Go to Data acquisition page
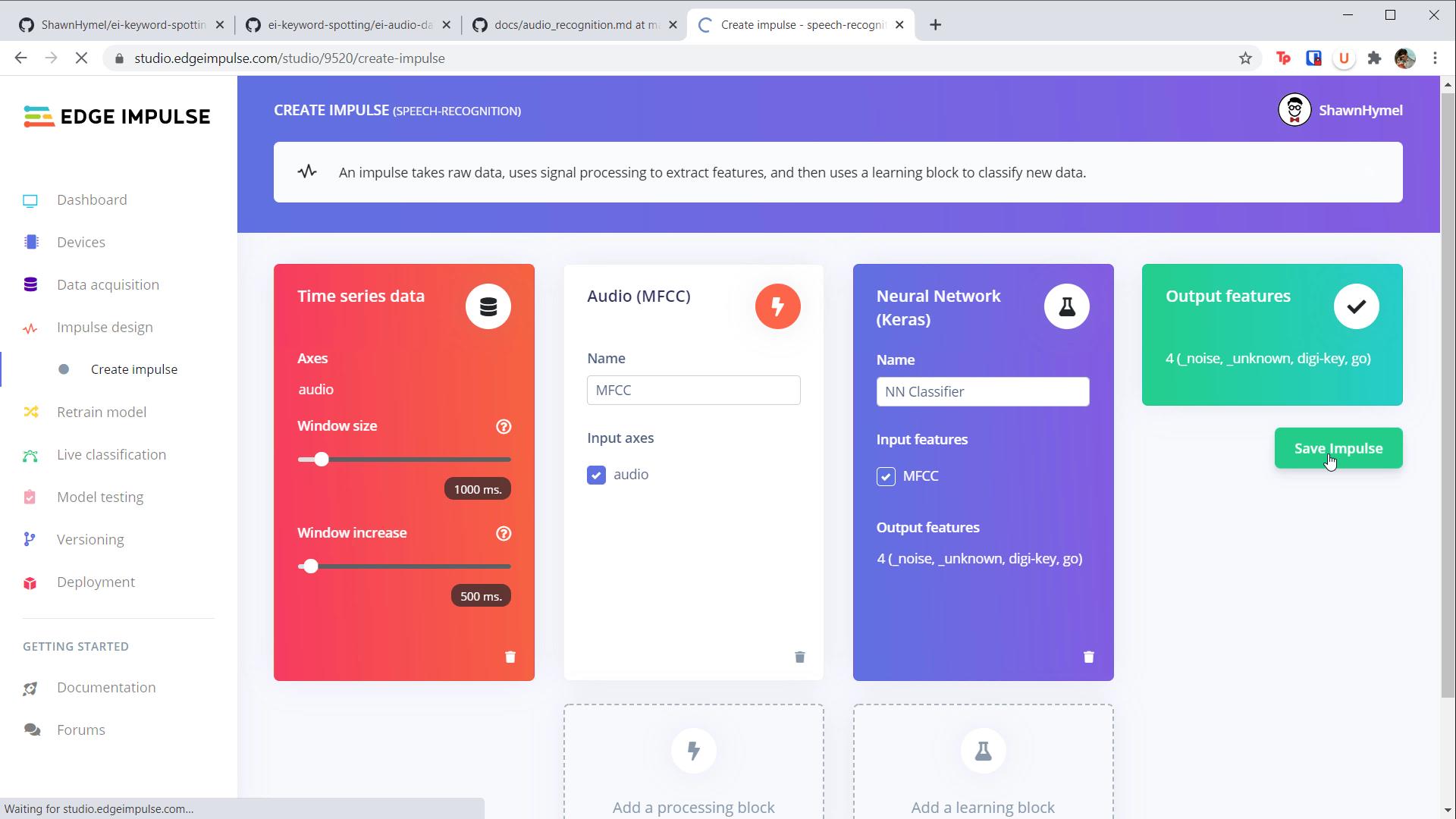The image size is (1456, 819). point(108,285)
